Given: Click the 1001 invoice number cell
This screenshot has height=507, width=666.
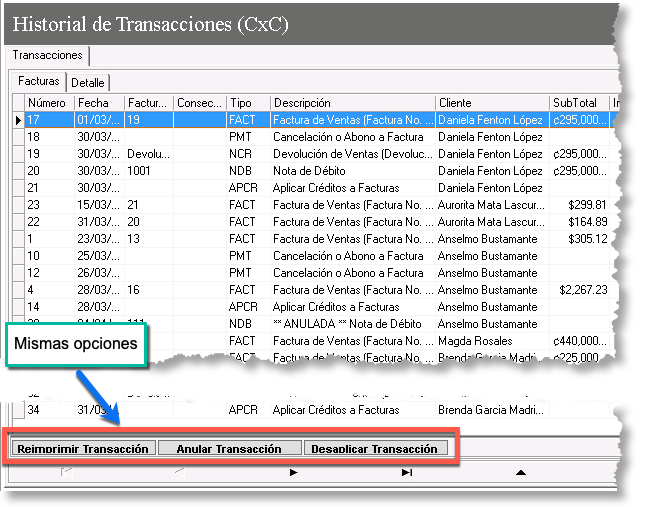Looking at the screenshot, I should [x=149, y=171].
